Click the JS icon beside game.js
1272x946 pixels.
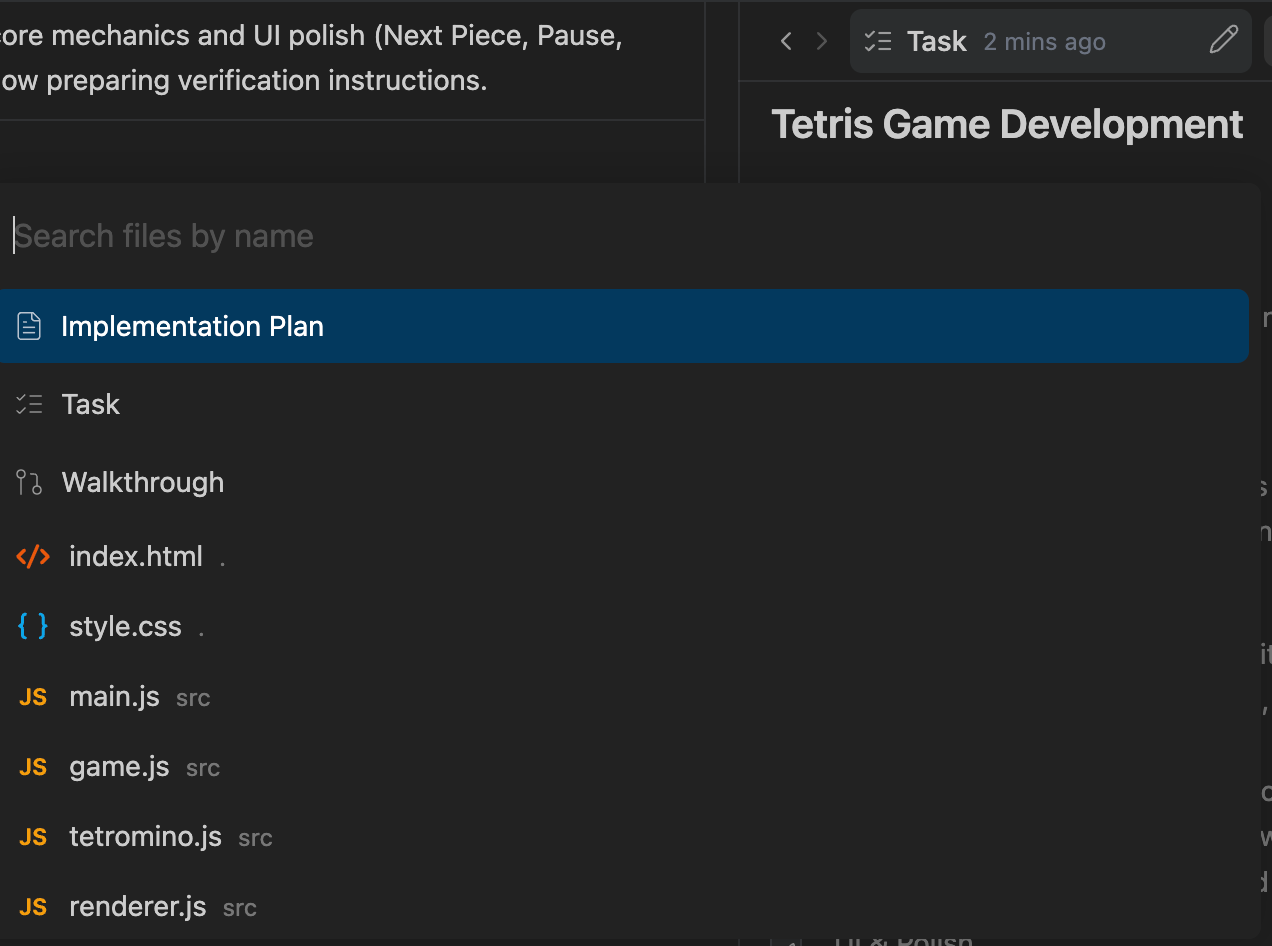[x=33, y=768]
